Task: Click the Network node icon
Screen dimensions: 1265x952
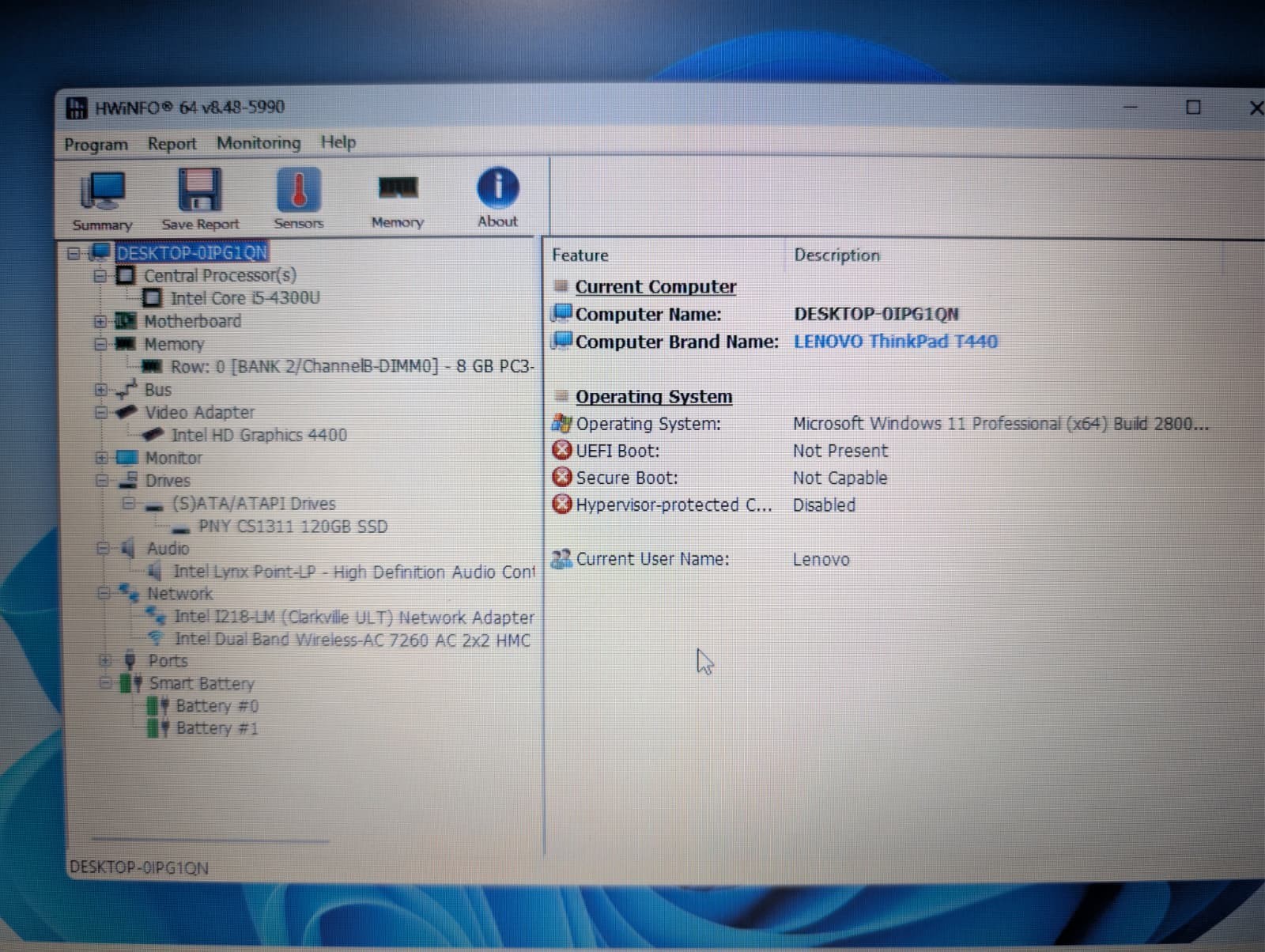Action: point(129,593)
